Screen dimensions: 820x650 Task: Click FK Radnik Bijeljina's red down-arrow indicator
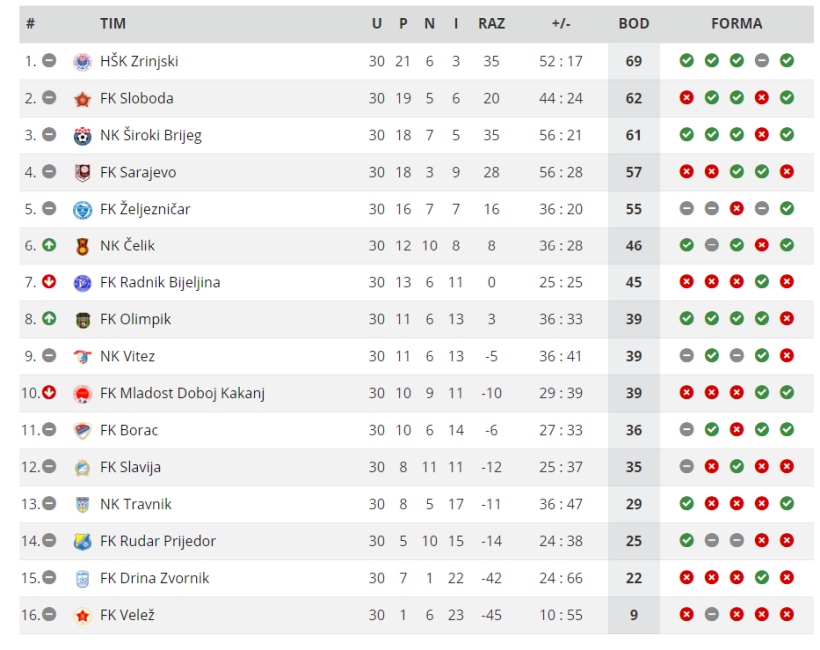pos(49,281)
